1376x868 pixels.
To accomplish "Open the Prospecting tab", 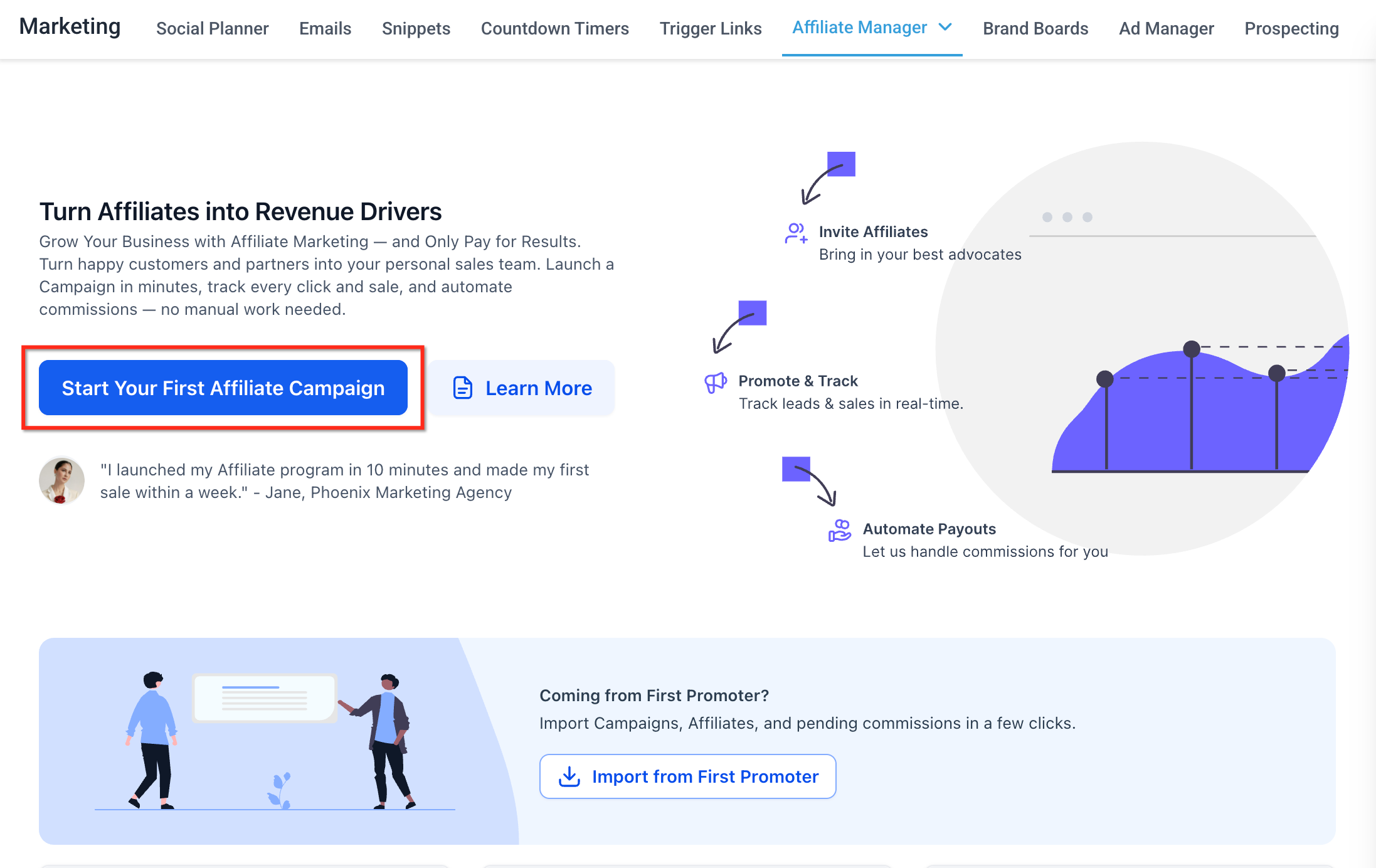I will tap(1291, 28).
